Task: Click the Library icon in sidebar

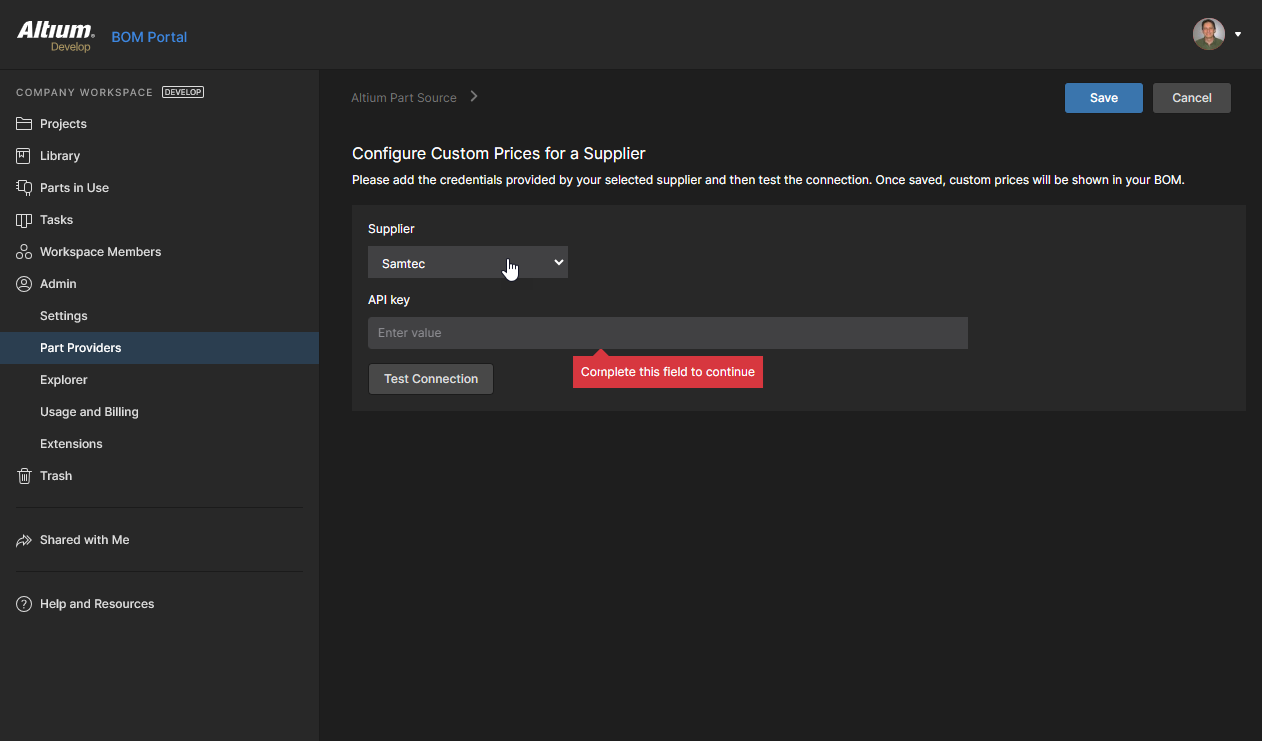Action: (x=24, y=156)
